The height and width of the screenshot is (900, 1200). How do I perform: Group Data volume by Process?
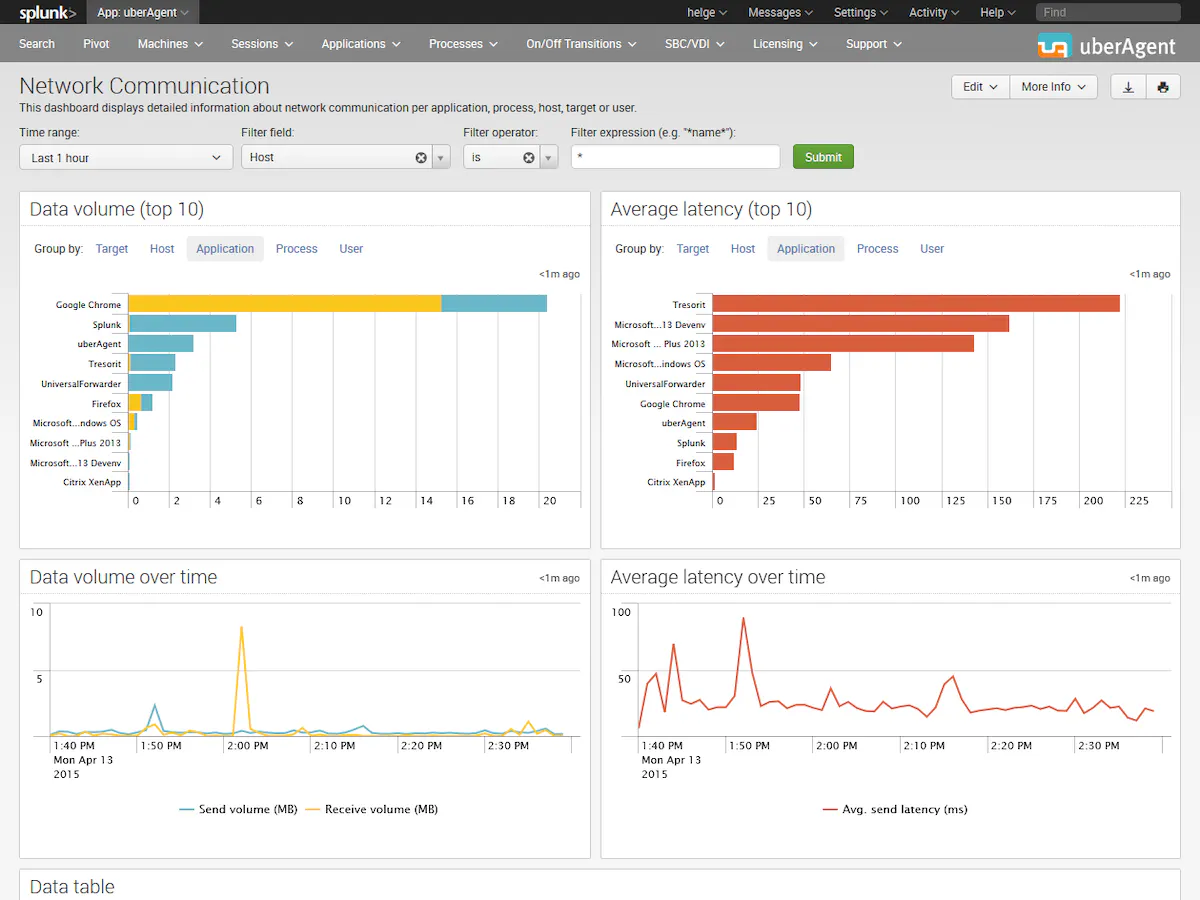[296, 249]
